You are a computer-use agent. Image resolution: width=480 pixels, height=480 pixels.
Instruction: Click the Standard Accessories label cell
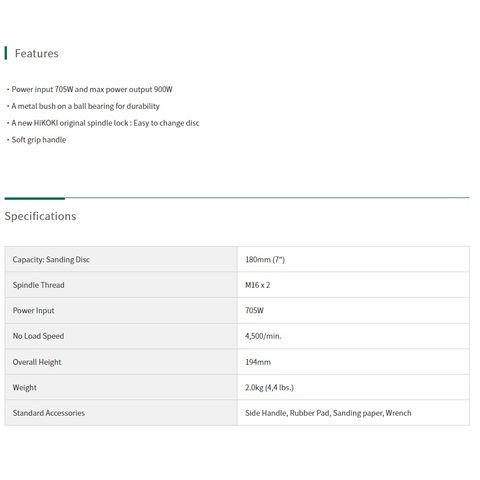(x=121, y=413)
